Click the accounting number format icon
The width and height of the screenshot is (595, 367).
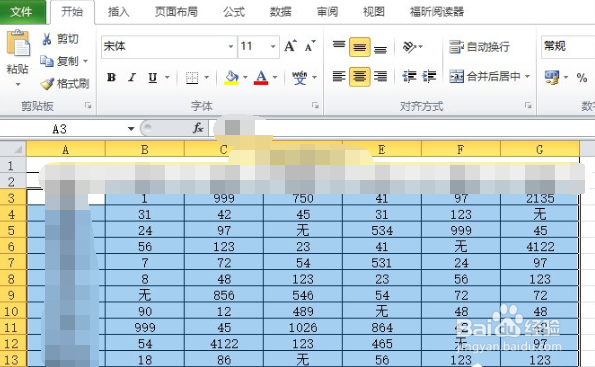[552, 77]
